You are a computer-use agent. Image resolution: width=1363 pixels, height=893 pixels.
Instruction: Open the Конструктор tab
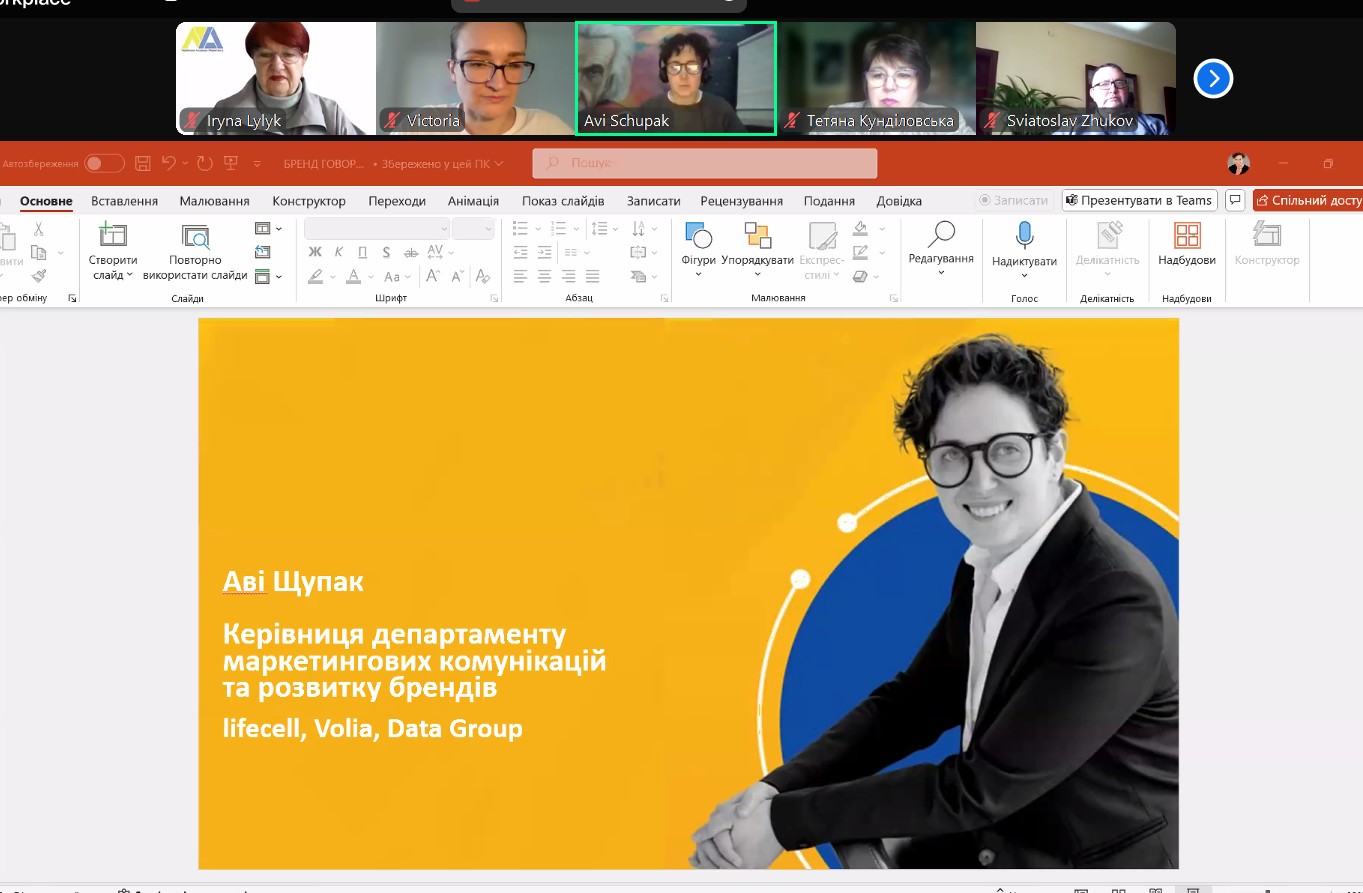pyautogui.click(x=309, y=201)
